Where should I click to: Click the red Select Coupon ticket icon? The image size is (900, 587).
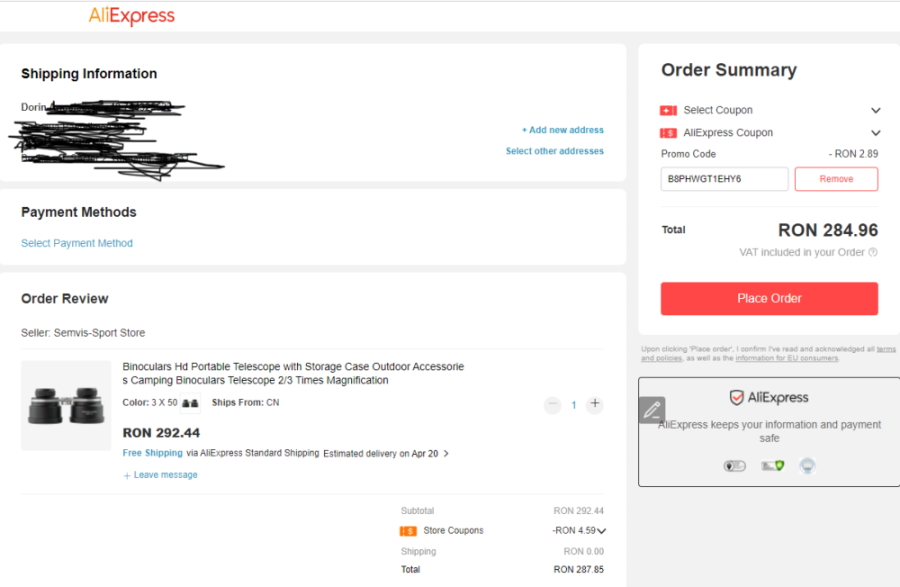pyautogui.click(x=668, y=110)
